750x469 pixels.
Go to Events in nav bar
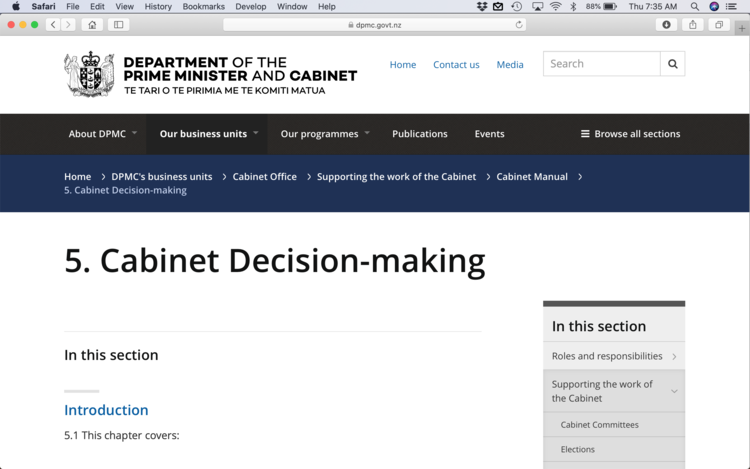(489, 134)
